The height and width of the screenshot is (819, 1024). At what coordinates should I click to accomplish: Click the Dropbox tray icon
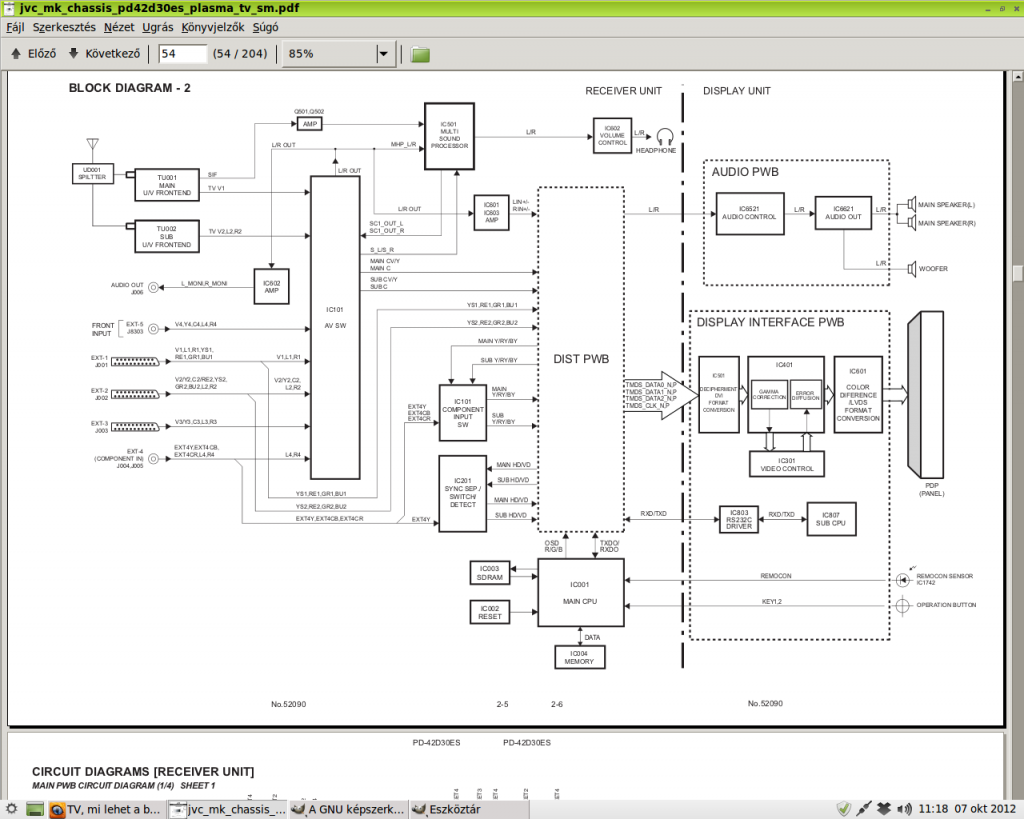[884, 809]
